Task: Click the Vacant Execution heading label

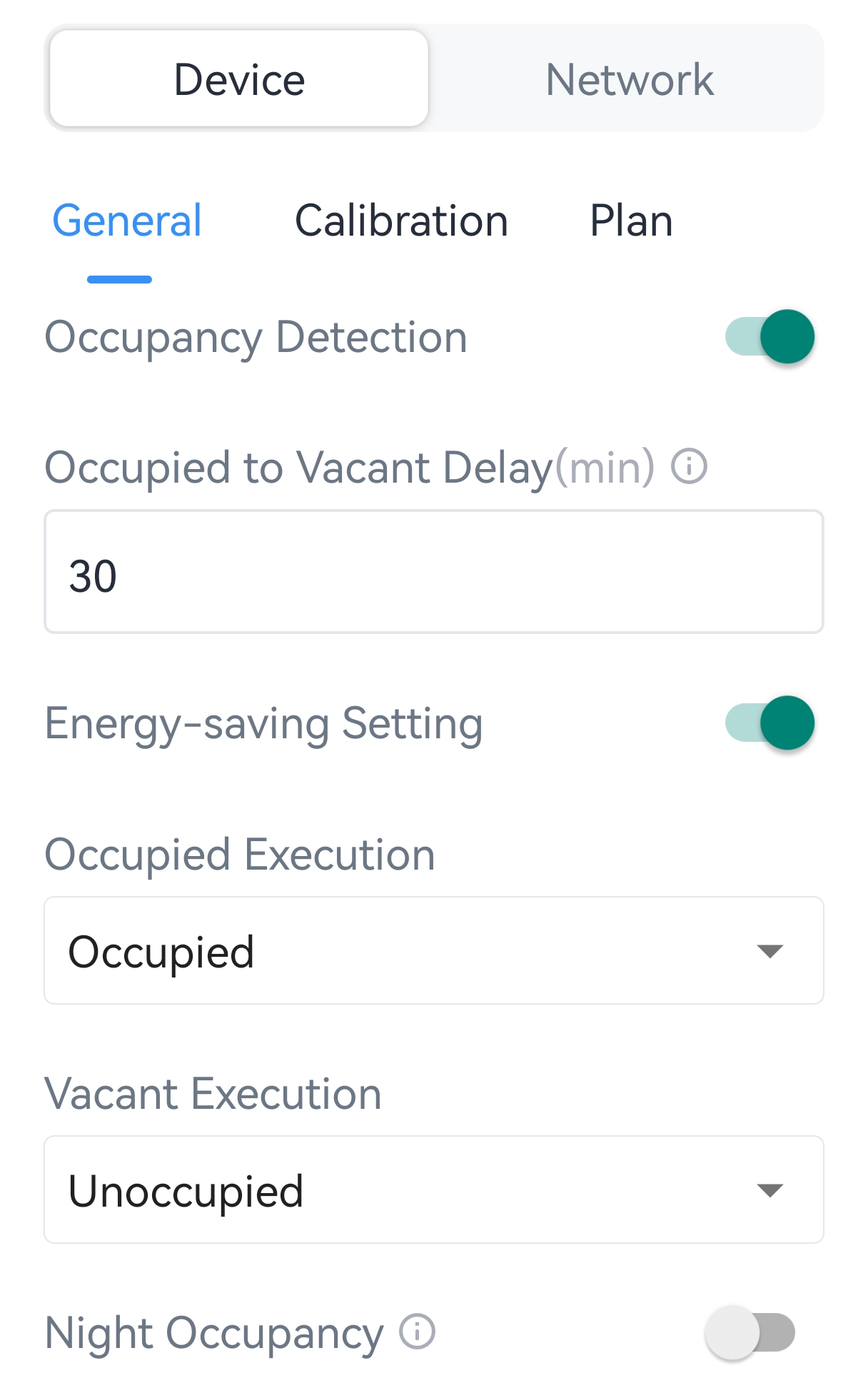Action: pos(213,1094)
